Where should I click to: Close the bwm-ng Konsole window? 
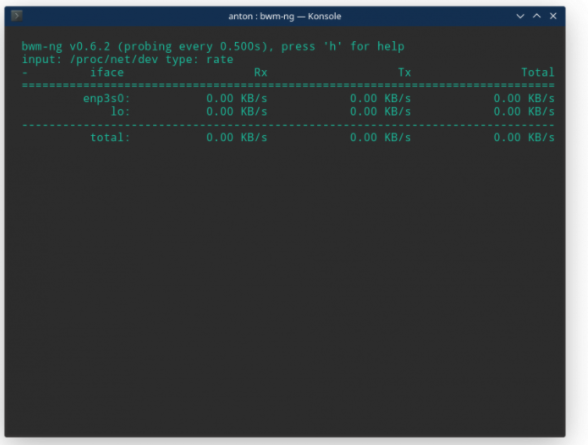[553, 16]
